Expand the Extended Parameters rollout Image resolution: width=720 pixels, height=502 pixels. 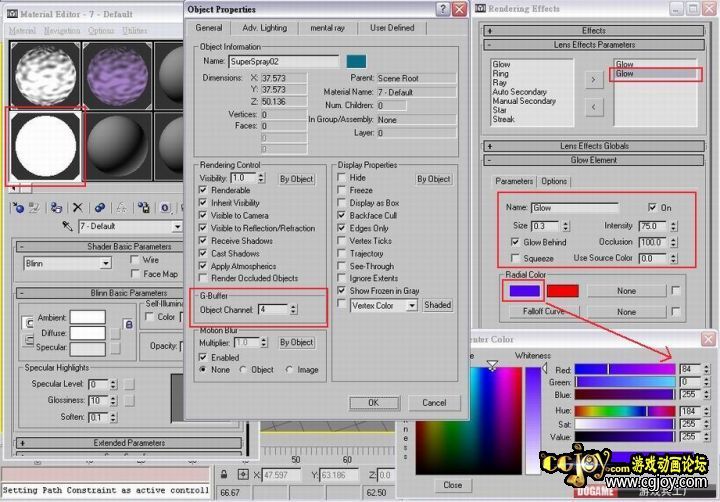pyautogui.click(x=129, y=443)
